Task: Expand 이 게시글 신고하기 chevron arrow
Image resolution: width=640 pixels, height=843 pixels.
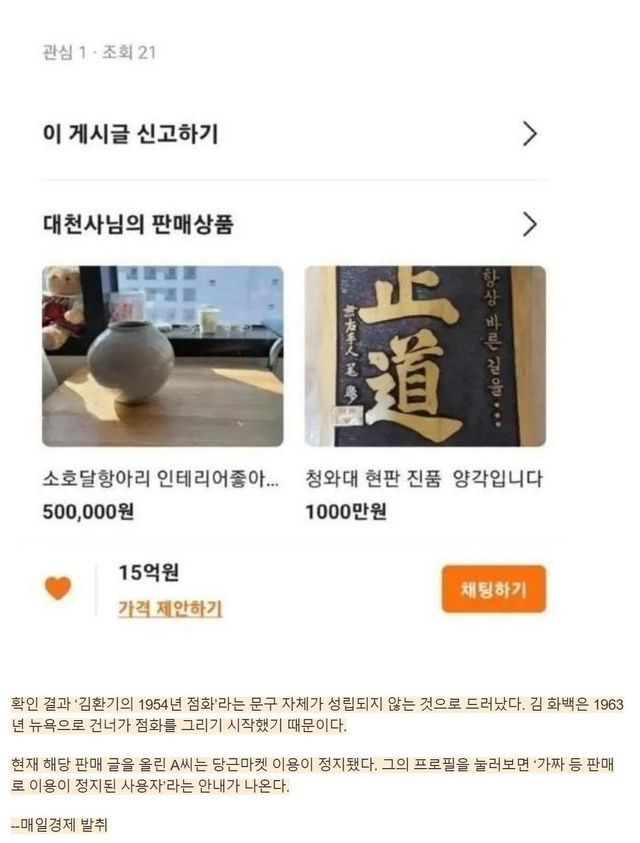Action: (530, 134)
